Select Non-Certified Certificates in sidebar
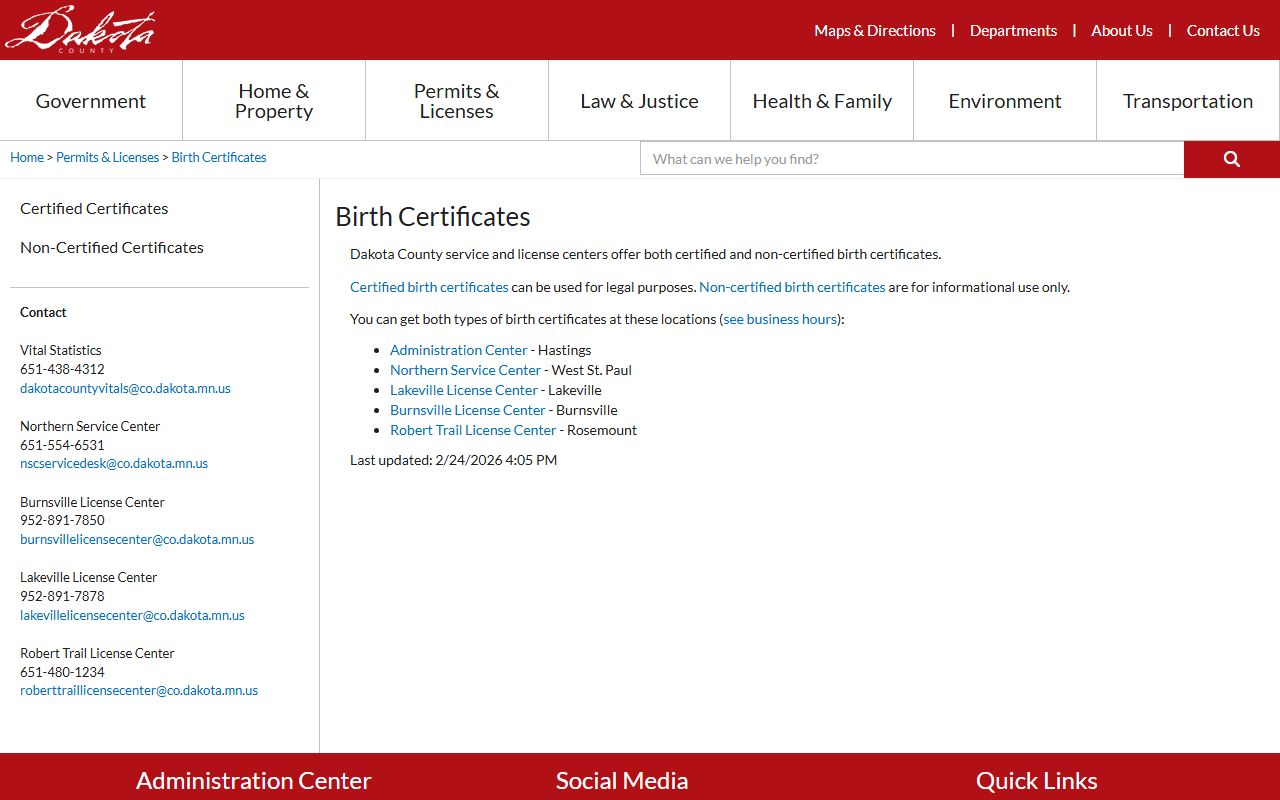The width and height of the screenshot is (1280, 800). click(112, 248)
